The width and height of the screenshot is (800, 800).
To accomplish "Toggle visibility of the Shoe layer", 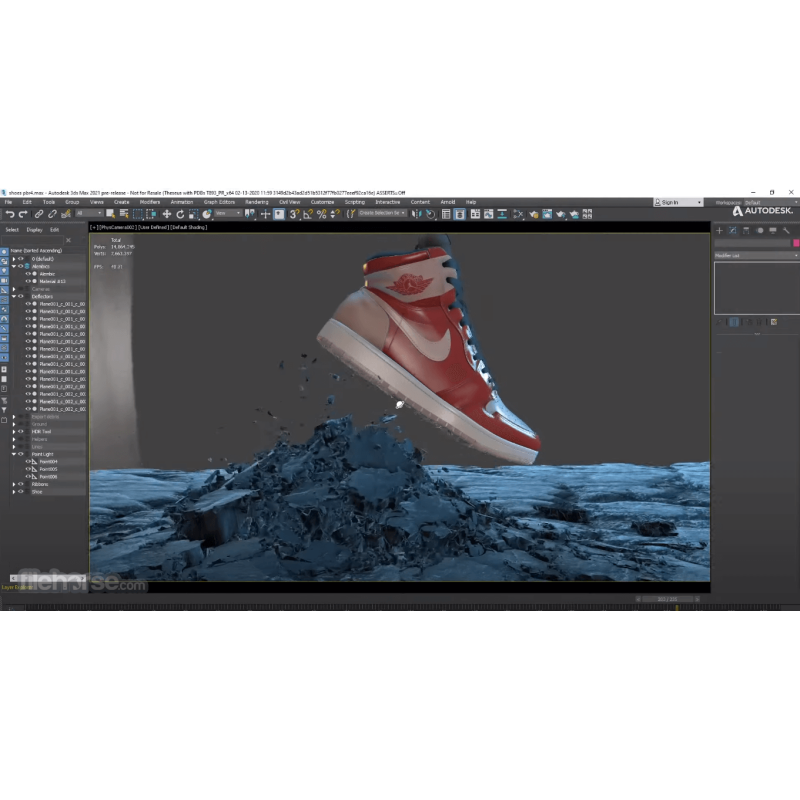I will tap(21, 491).
